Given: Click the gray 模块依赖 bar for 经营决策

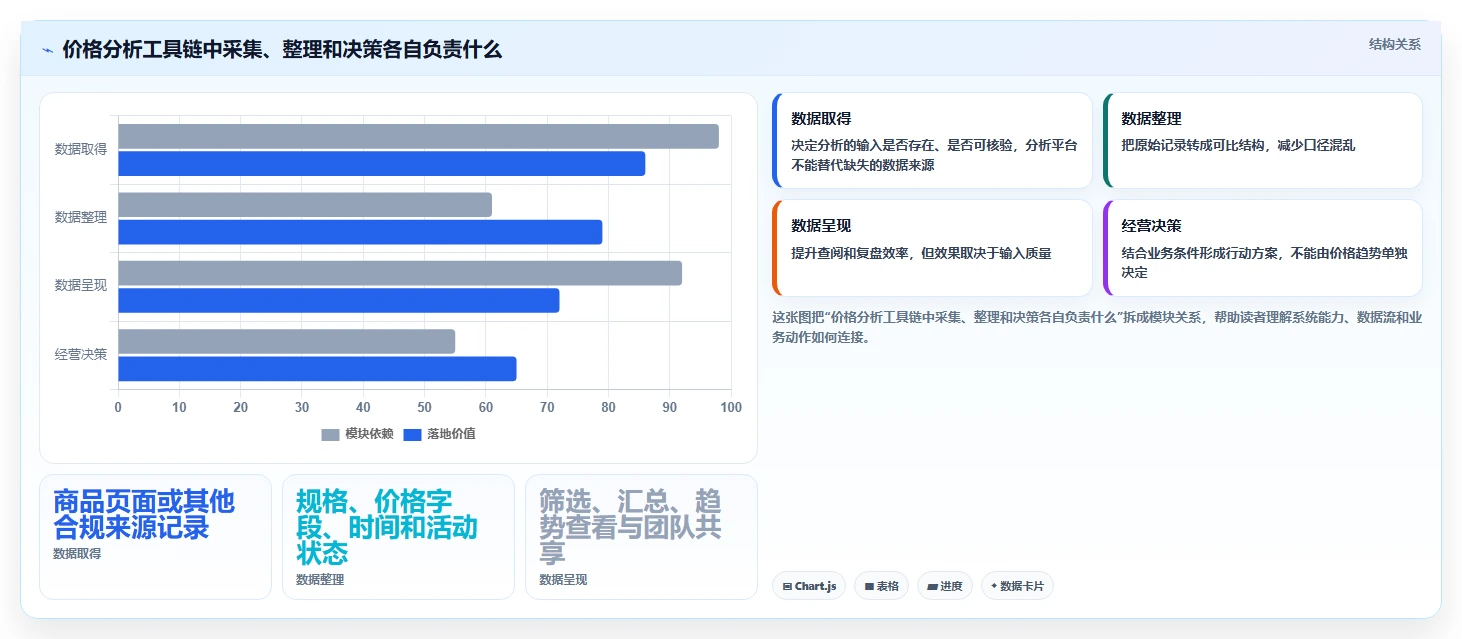Looking at the screenshot, I should 287,341.
